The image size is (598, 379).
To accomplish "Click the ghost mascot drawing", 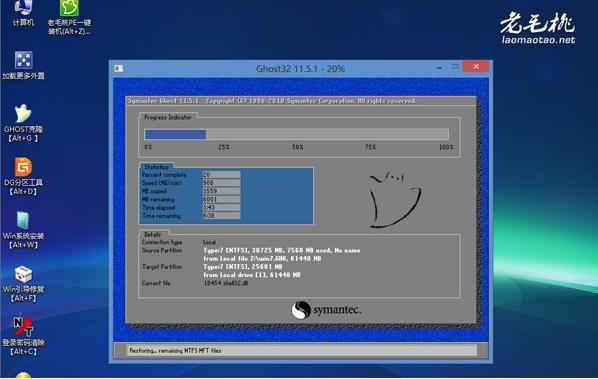I will click(x=394, y=200).
